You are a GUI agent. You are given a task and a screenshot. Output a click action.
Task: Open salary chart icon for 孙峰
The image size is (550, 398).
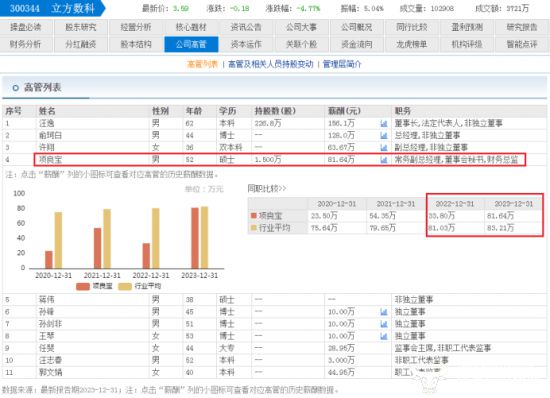pos(384,312)
